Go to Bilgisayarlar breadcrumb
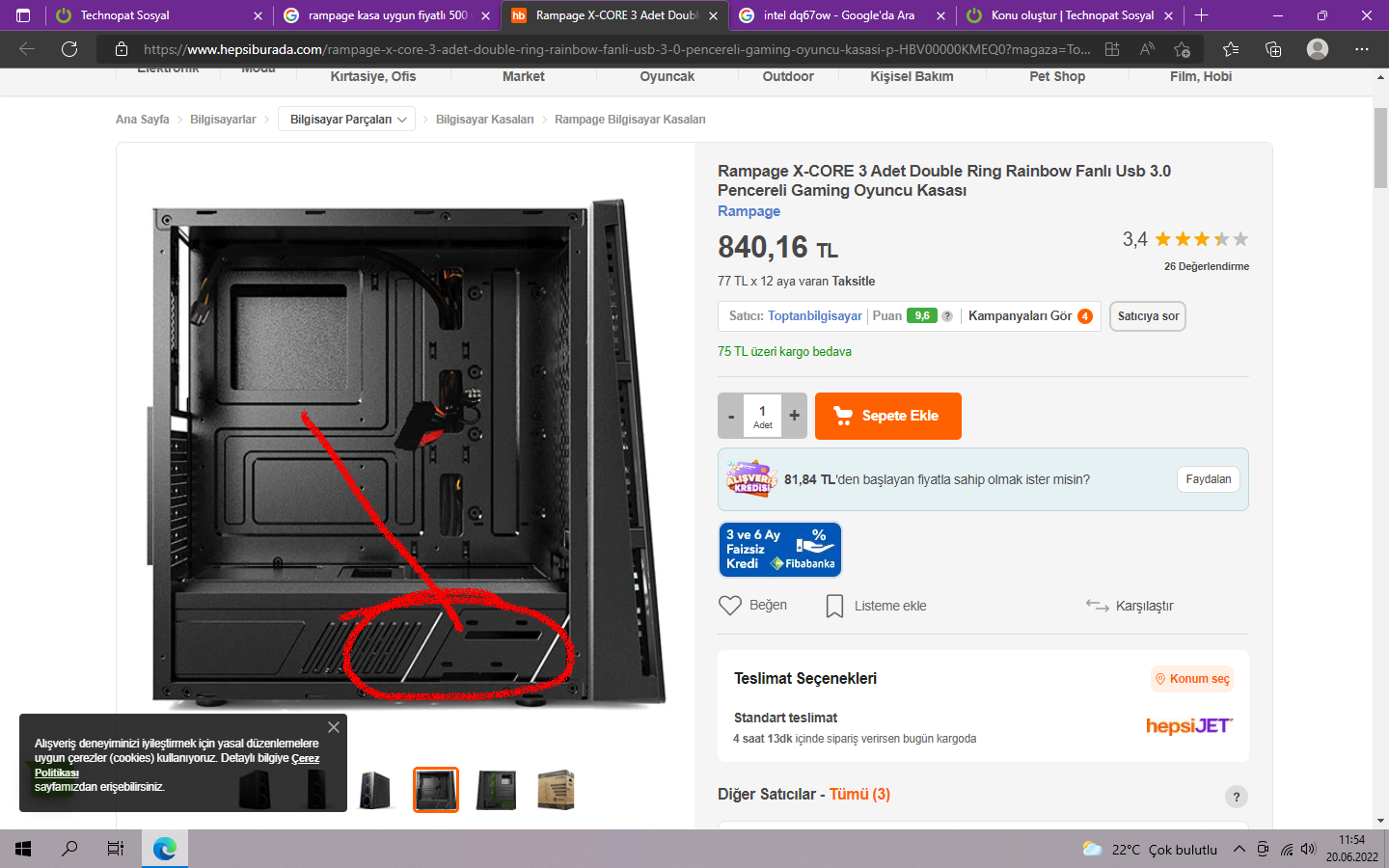This screenshot has height=868, width=1389. 223,120
